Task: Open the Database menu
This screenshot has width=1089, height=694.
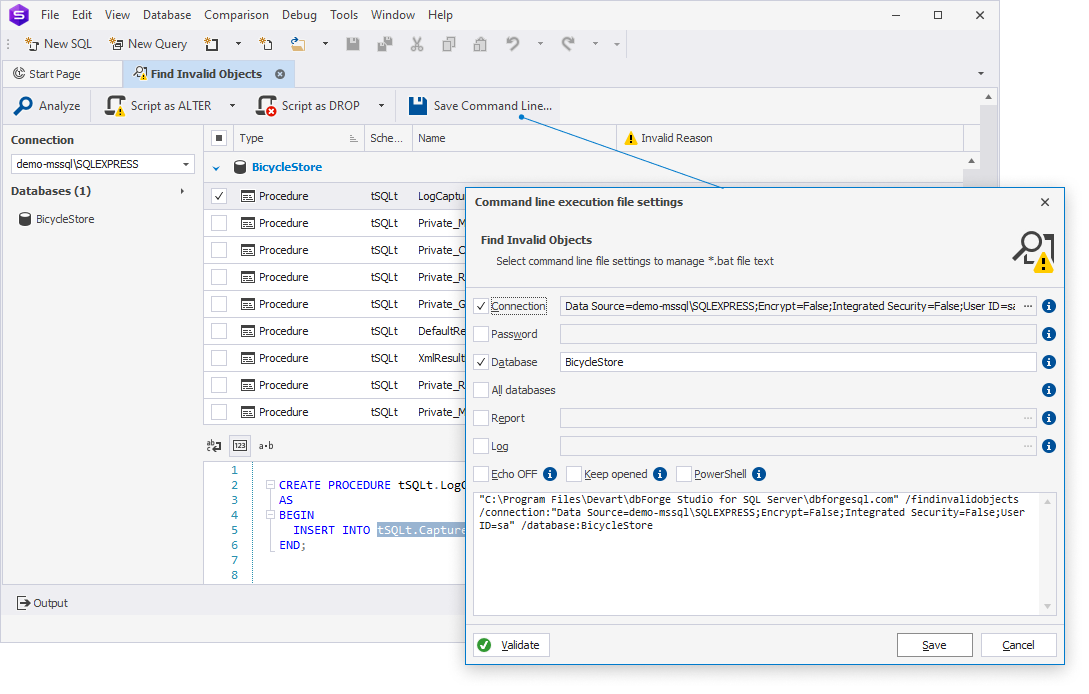Action: click(x=167, y=15)
